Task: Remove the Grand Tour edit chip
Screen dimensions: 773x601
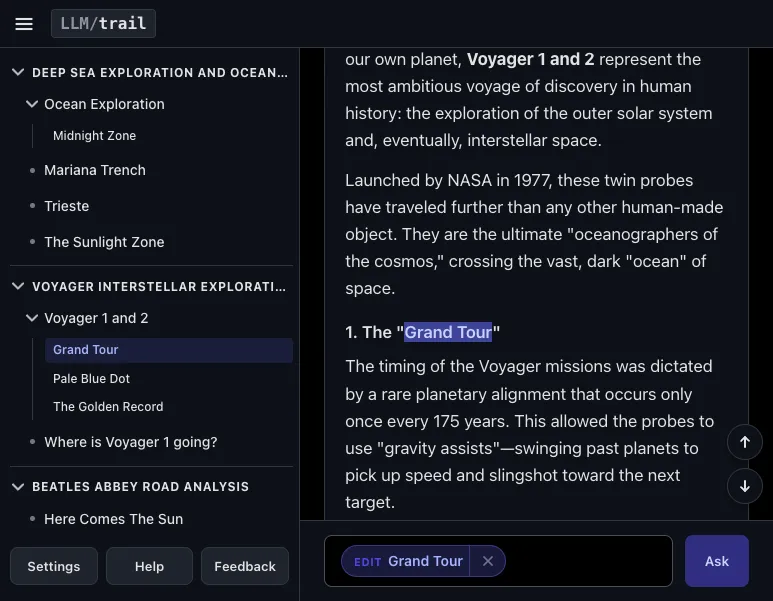Action: point(488,561)
